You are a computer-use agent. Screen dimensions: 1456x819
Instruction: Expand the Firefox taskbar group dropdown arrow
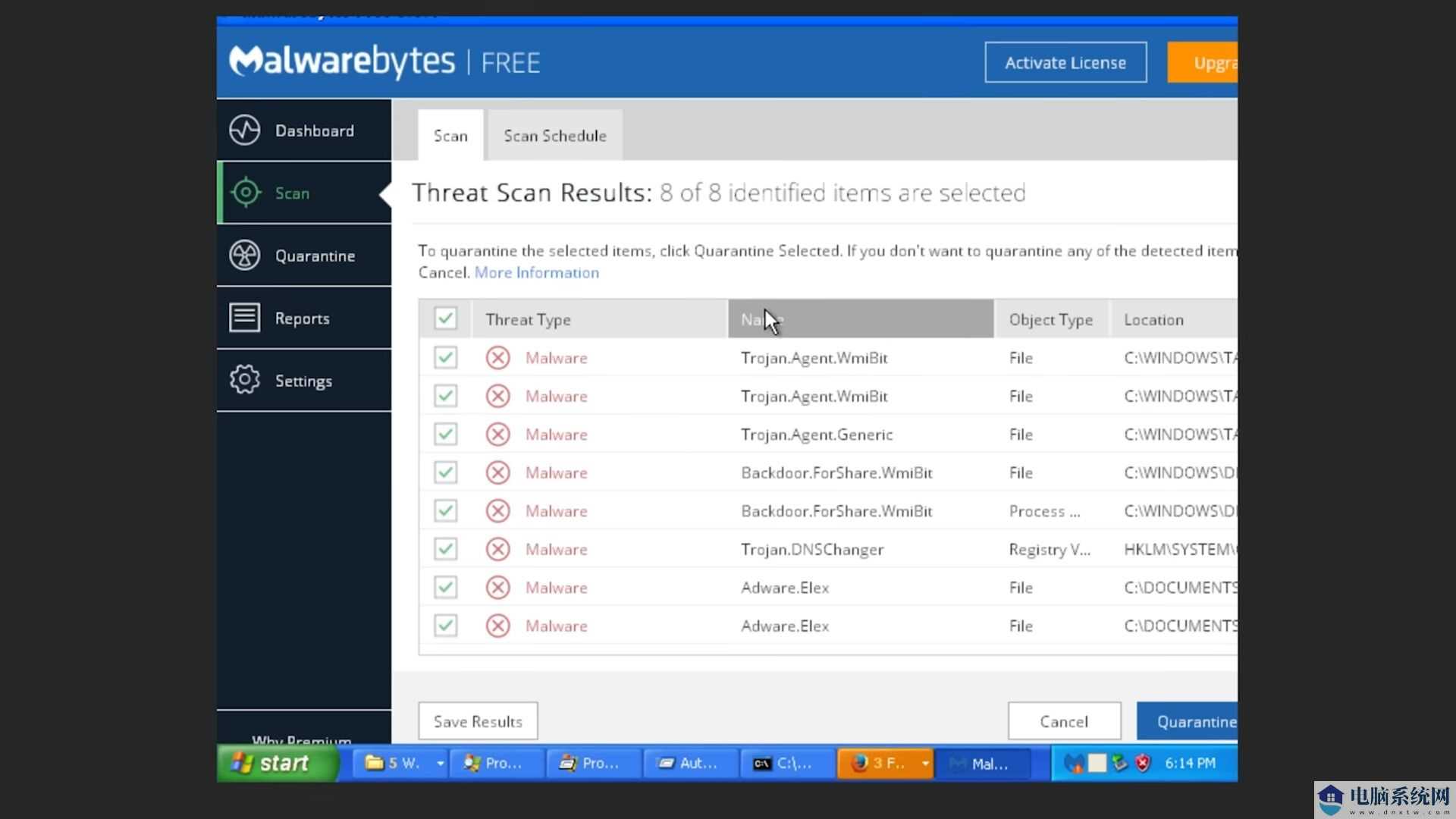coord(925,763)
